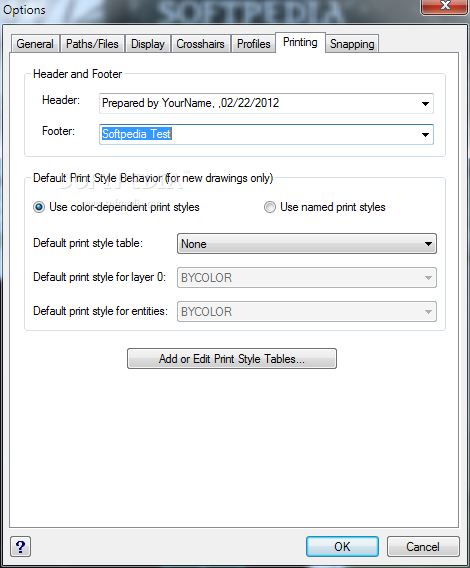Click inside the Footer text field

coord(259,134)
